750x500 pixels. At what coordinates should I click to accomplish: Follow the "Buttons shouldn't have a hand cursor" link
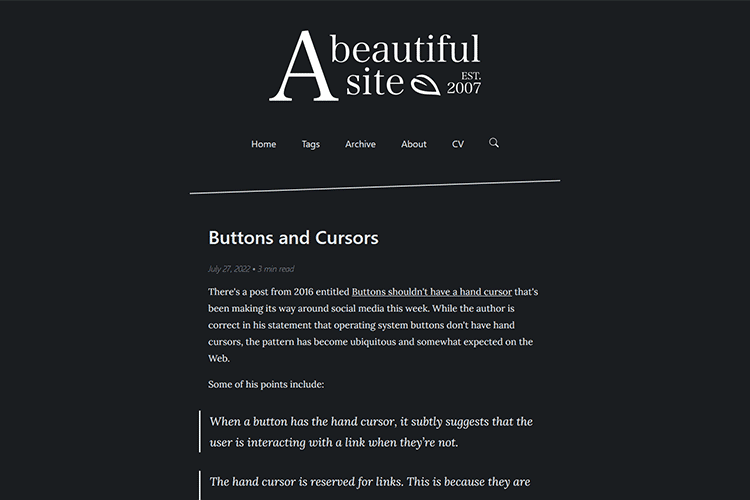[431, 292]
